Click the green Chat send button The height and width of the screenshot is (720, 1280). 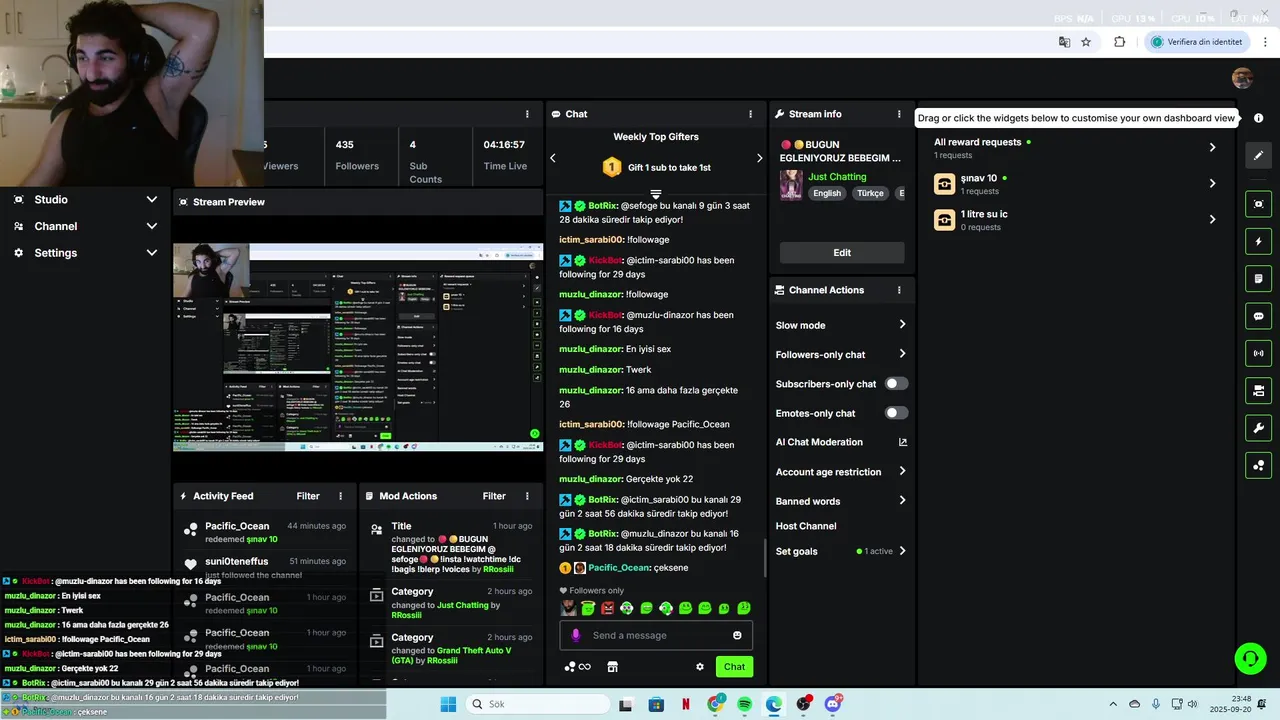tap(734, 667)
